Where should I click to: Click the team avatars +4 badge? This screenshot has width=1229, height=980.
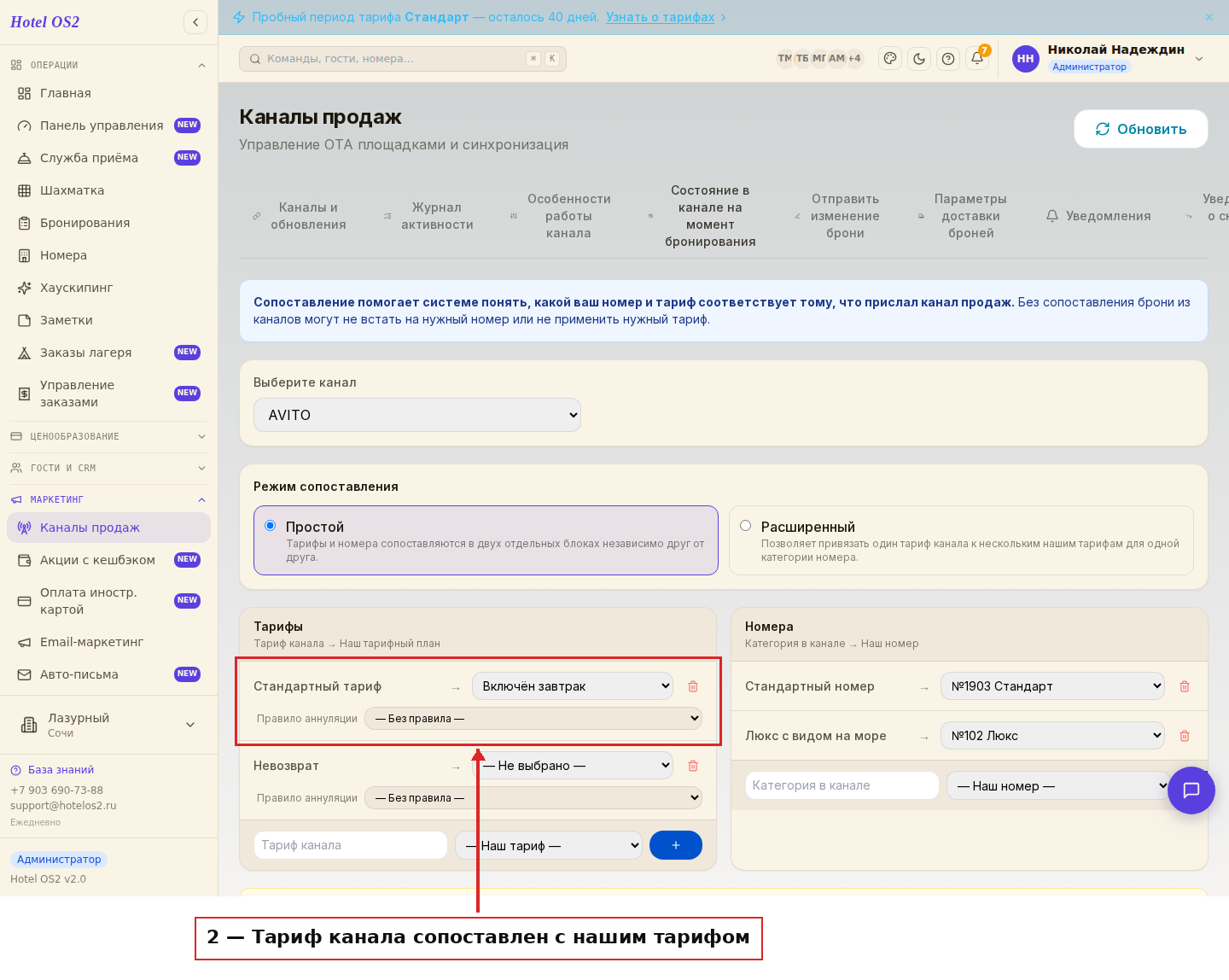pyautogui.click(x=854, y=59)
